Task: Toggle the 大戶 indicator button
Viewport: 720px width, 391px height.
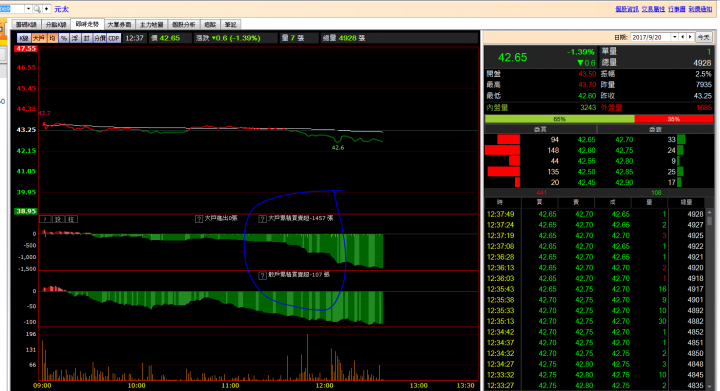Action: pos(39,39)
